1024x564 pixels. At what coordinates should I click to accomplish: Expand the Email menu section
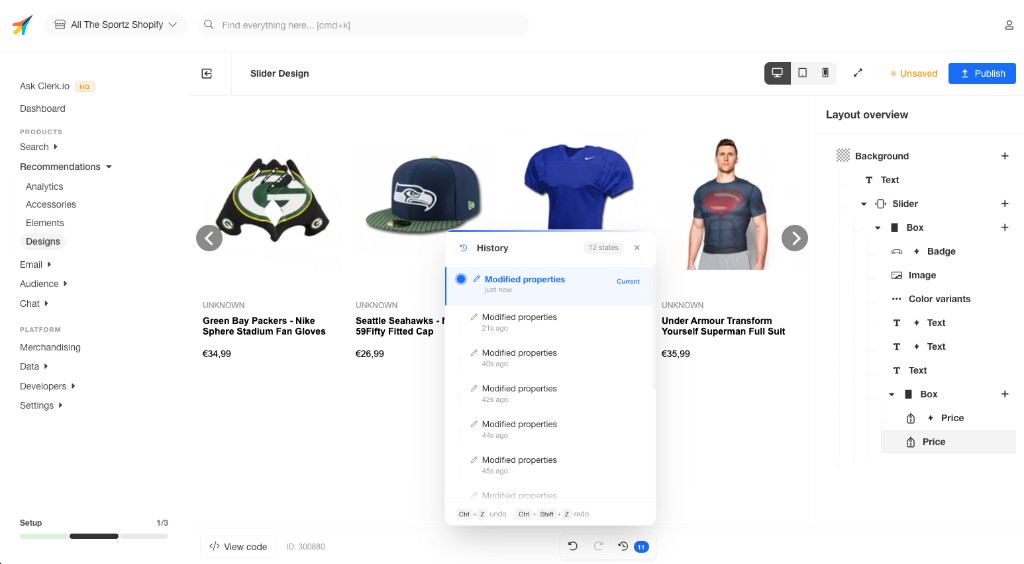[x=35, y=264]
